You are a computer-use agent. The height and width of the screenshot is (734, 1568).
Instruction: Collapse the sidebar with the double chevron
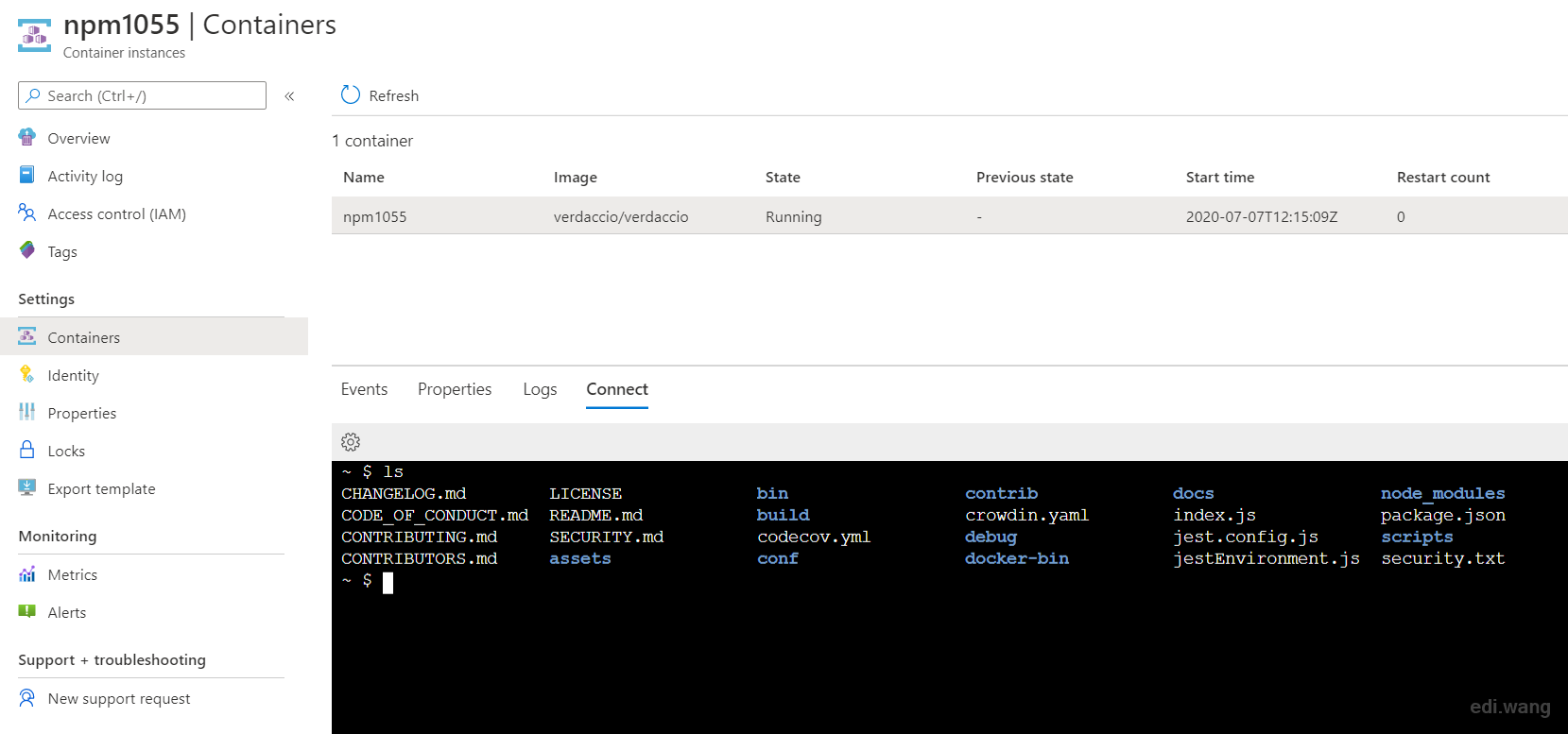pos(289,96)
